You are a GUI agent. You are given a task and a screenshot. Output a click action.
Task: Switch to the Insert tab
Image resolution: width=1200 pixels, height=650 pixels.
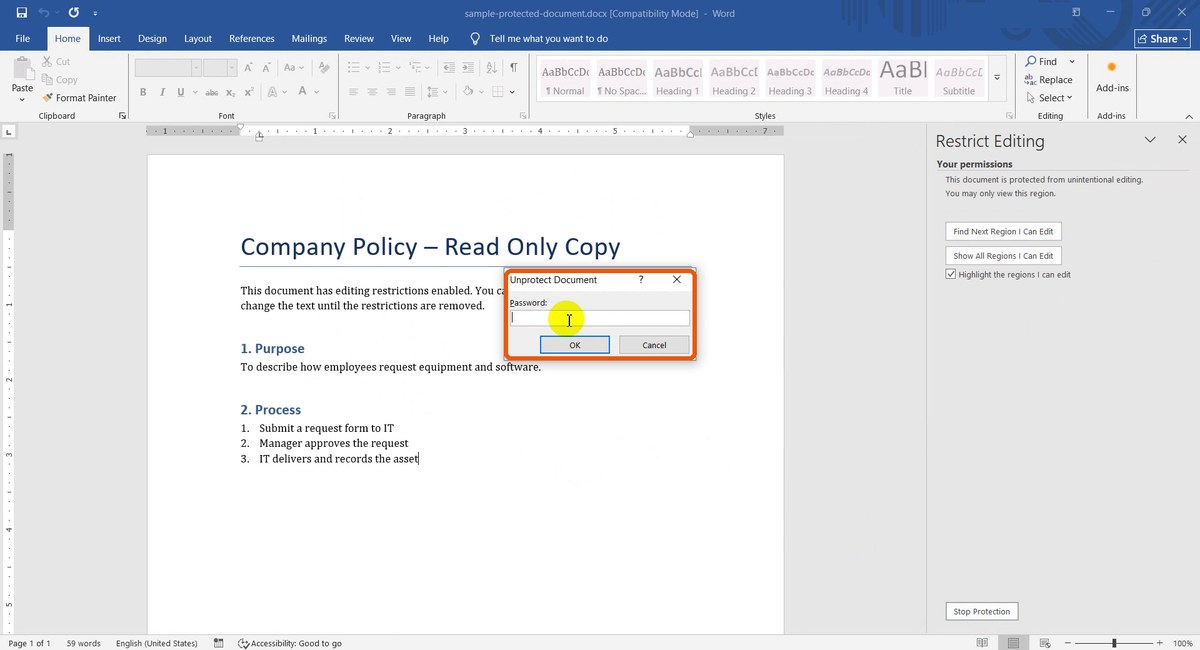[109, 39]
